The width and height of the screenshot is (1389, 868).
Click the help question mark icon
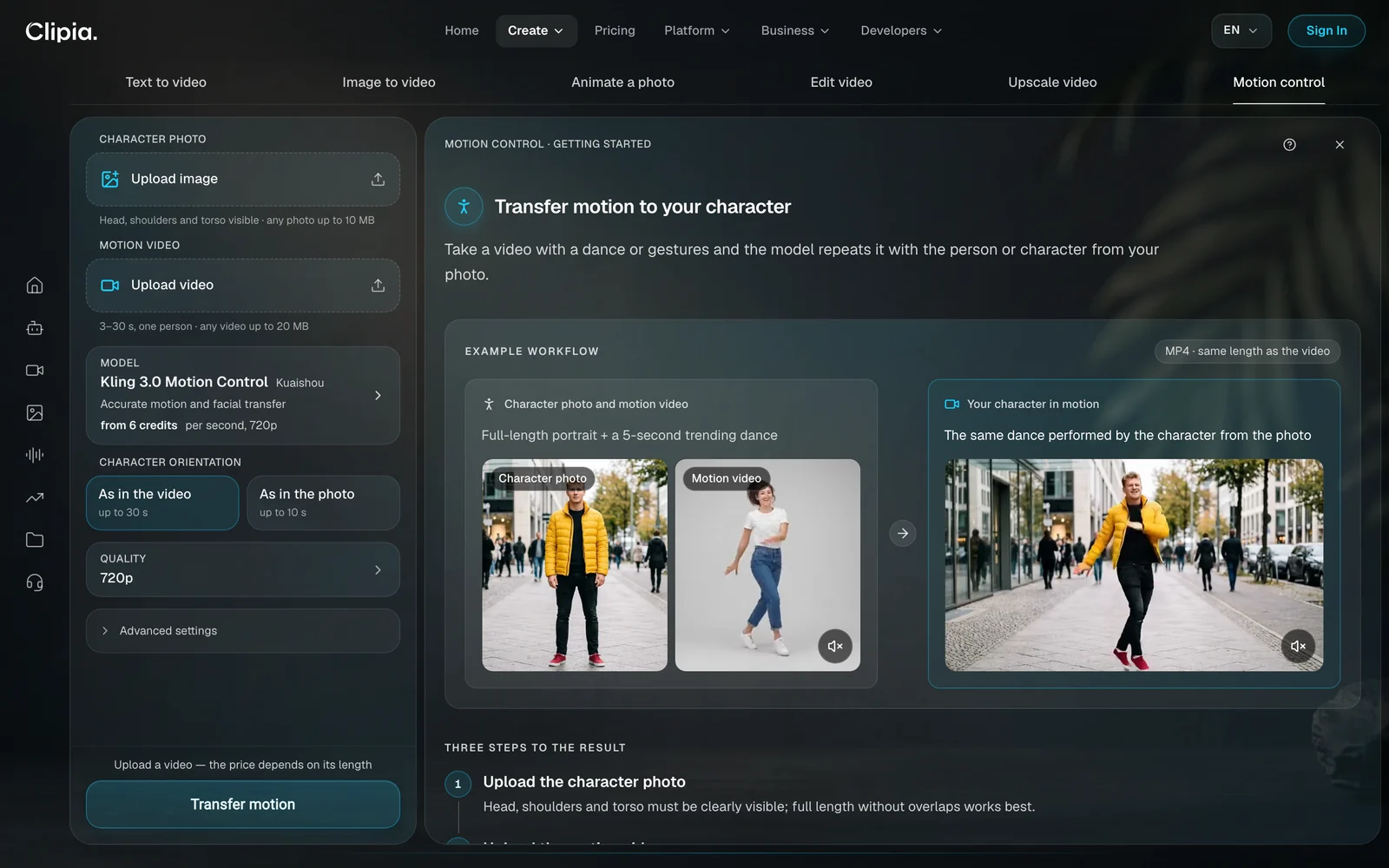(1289, 145)
